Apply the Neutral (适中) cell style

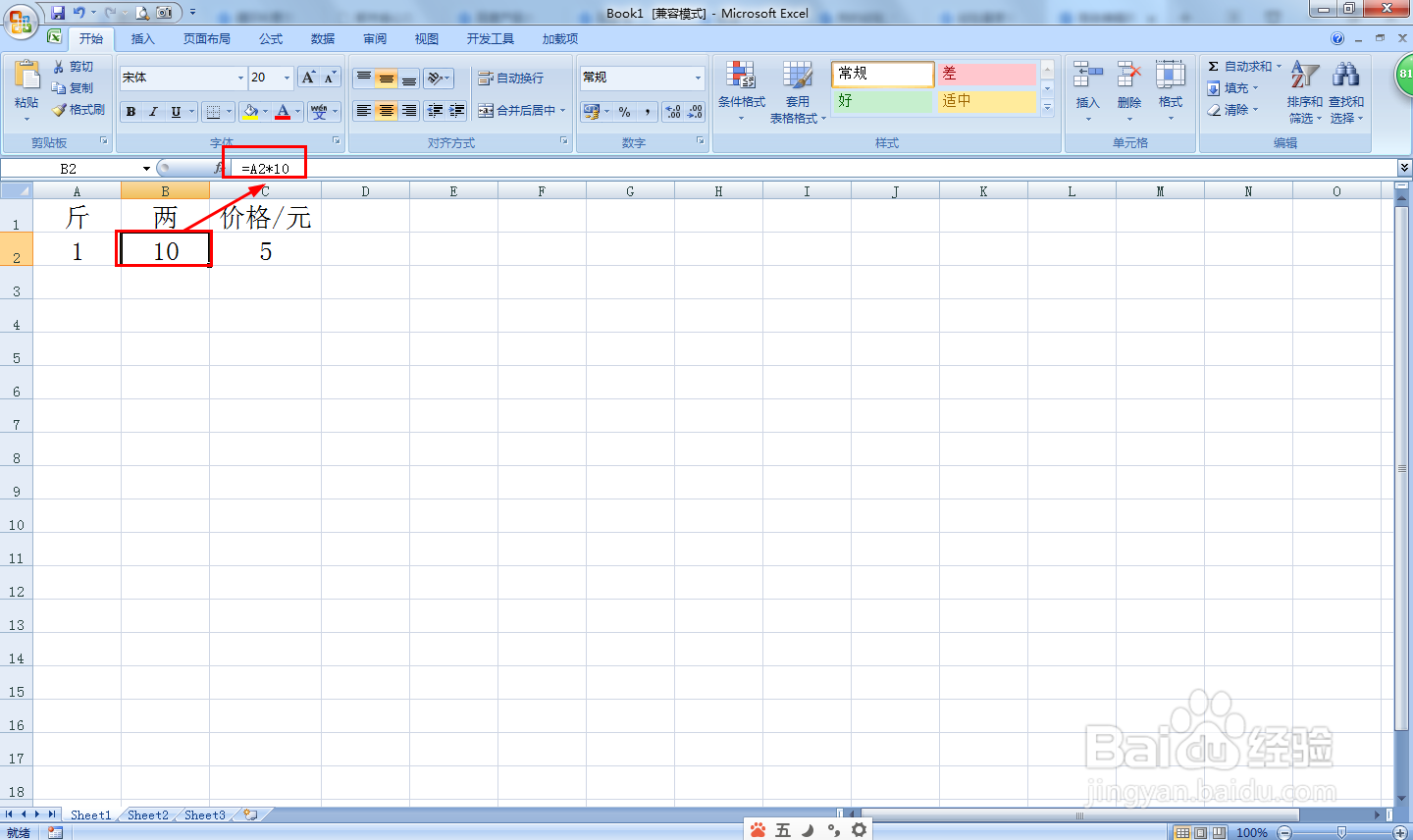[986, 101]
